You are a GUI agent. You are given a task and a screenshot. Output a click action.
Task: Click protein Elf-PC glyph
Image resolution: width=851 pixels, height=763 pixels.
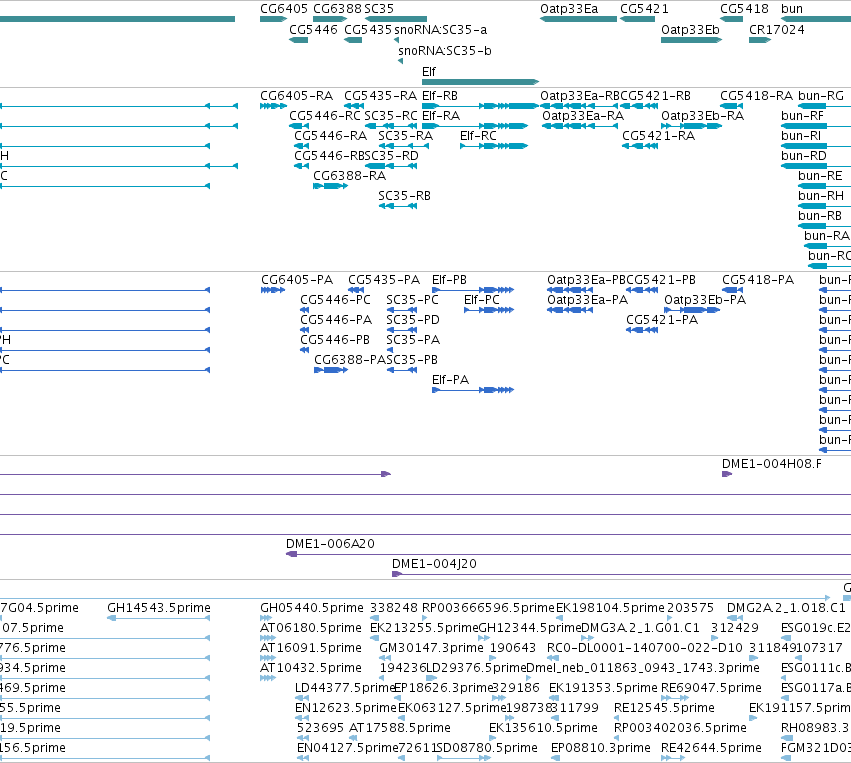click(x=488, y=310)
